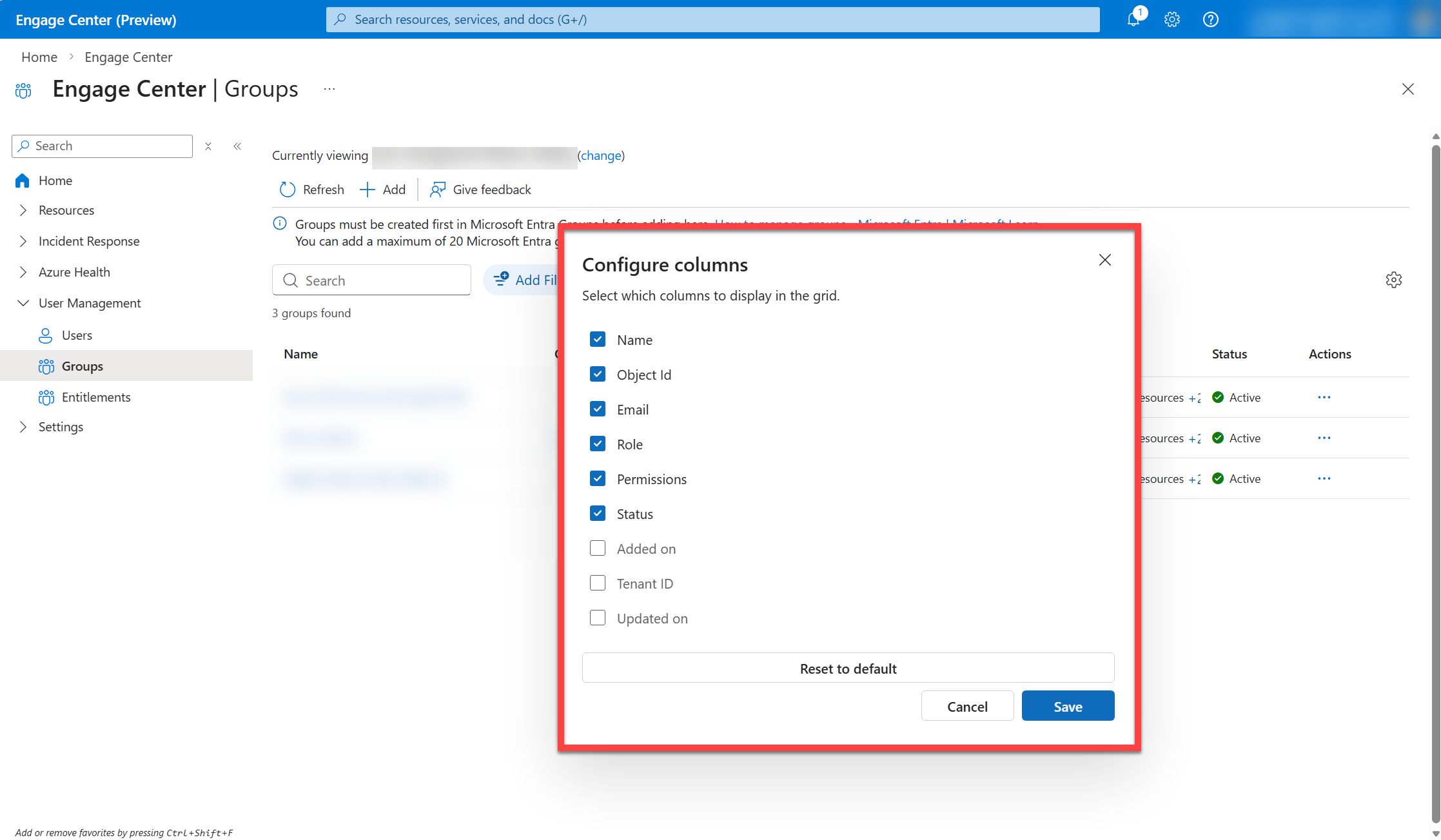Click the Add plus icon

coord(367,190)
